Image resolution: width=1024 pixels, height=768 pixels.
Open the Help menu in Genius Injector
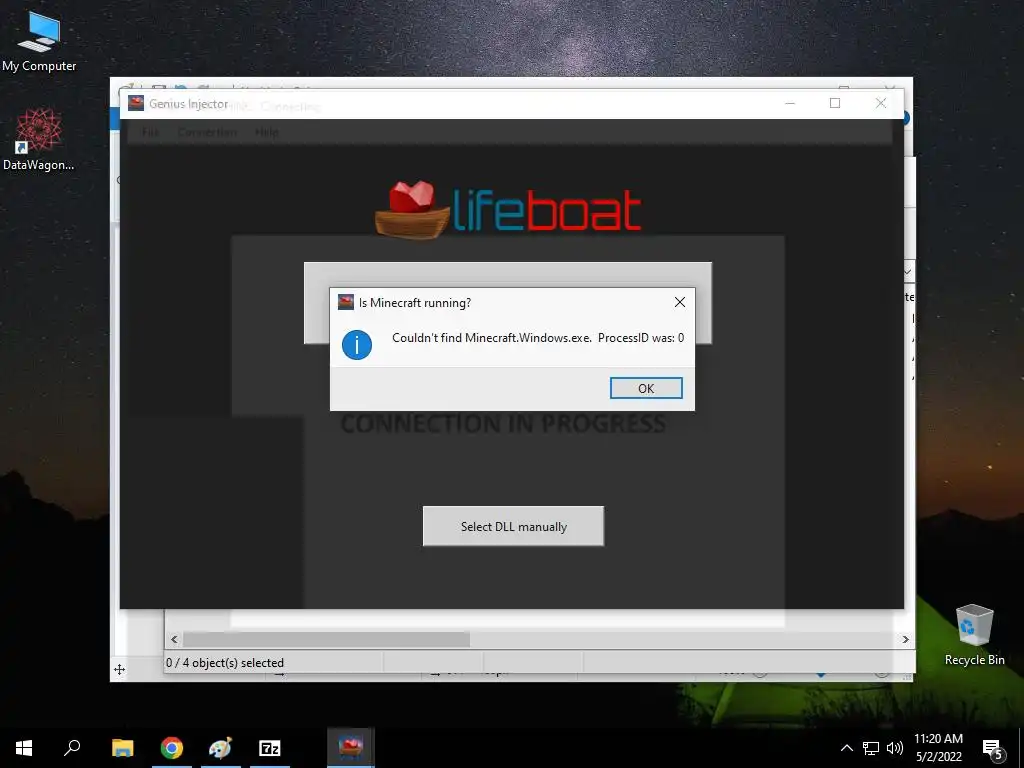(x=266, y=132)
